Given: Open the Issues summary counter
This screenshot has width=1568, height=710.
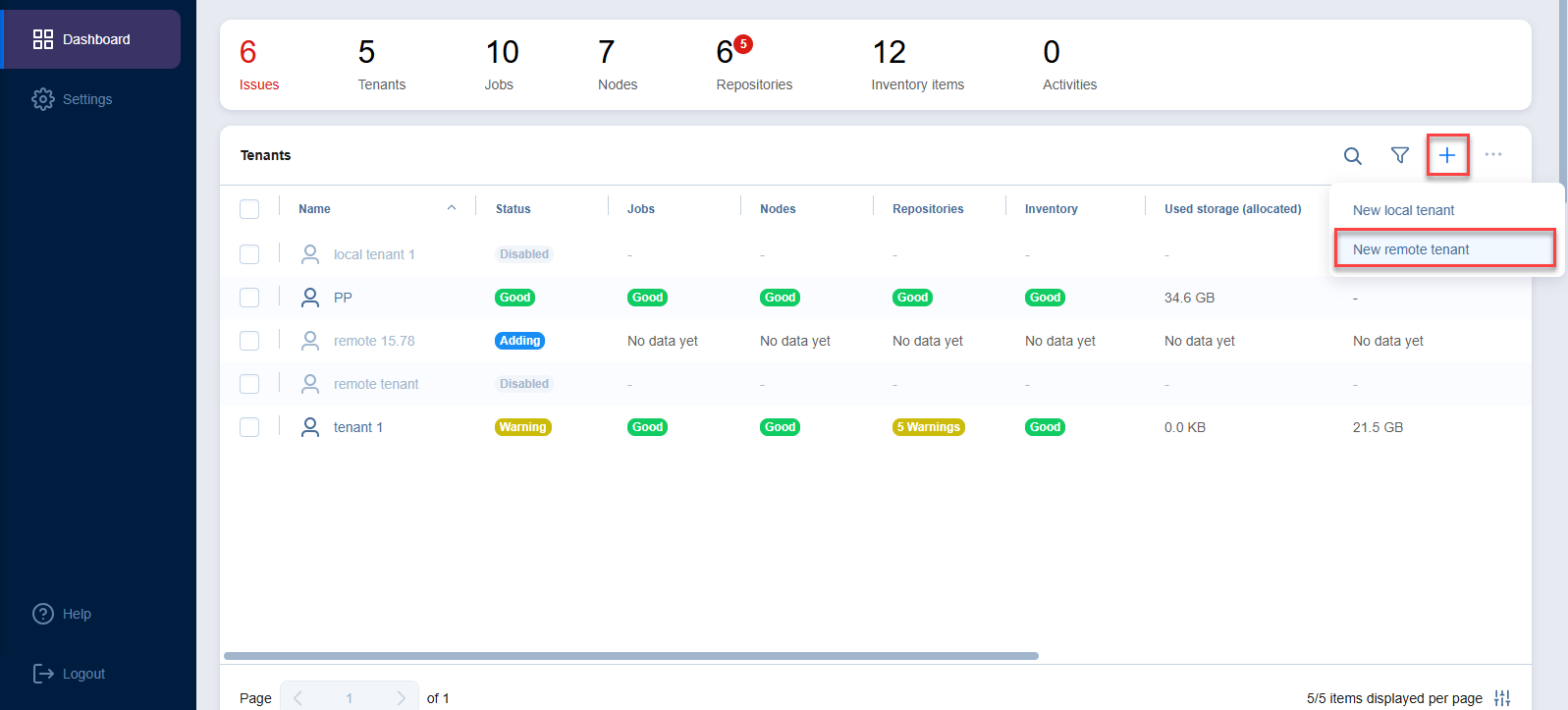Looking at the screenshot, I should 258,65.
